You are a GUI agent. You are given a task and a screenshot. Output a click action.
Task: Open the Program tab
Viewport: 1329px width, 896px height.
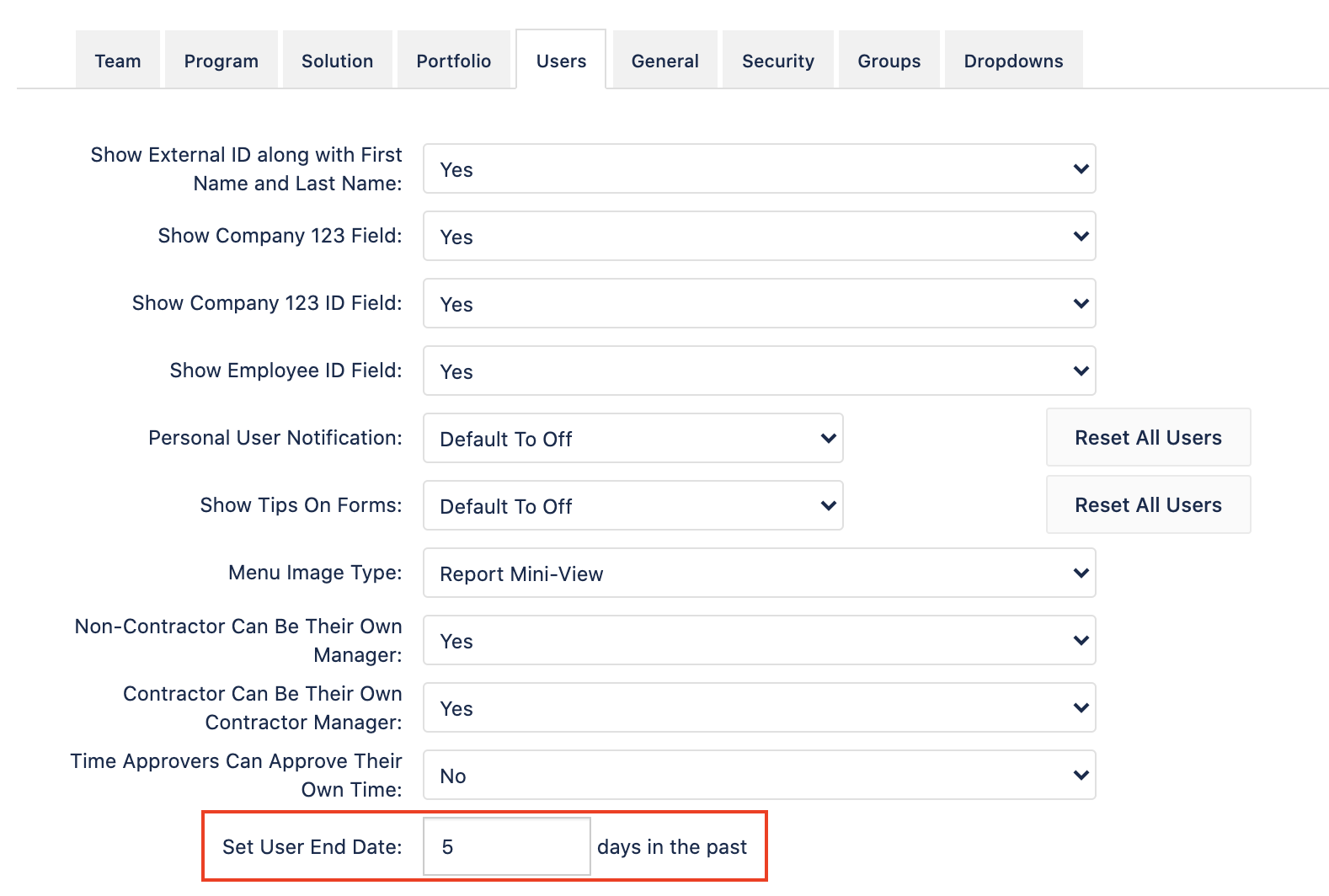click(x=221, y=60)
